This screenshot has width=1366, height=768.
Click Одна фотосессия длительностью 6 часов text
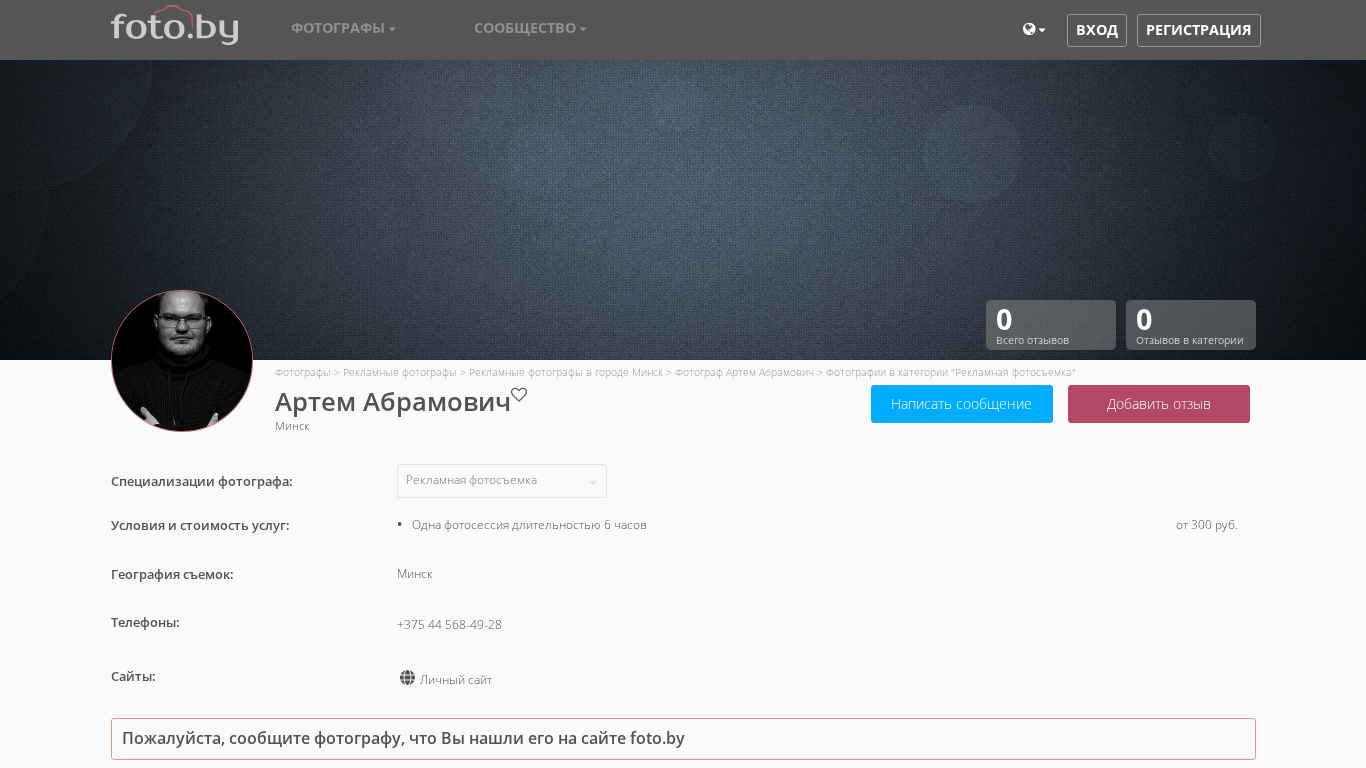(x=529, y=525)
